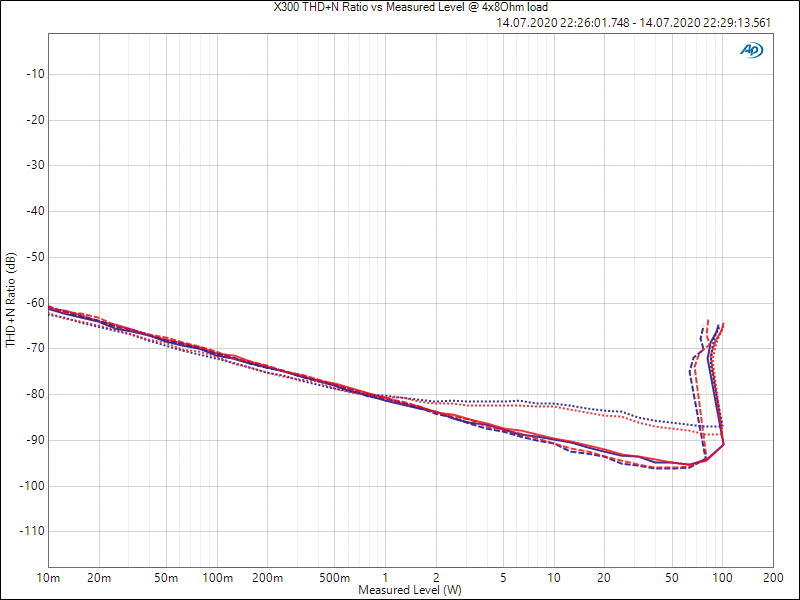Viewport: 800px width, 600px height.
Task: Click the '-10' Y-axis tick label
Action: [35, 74]
